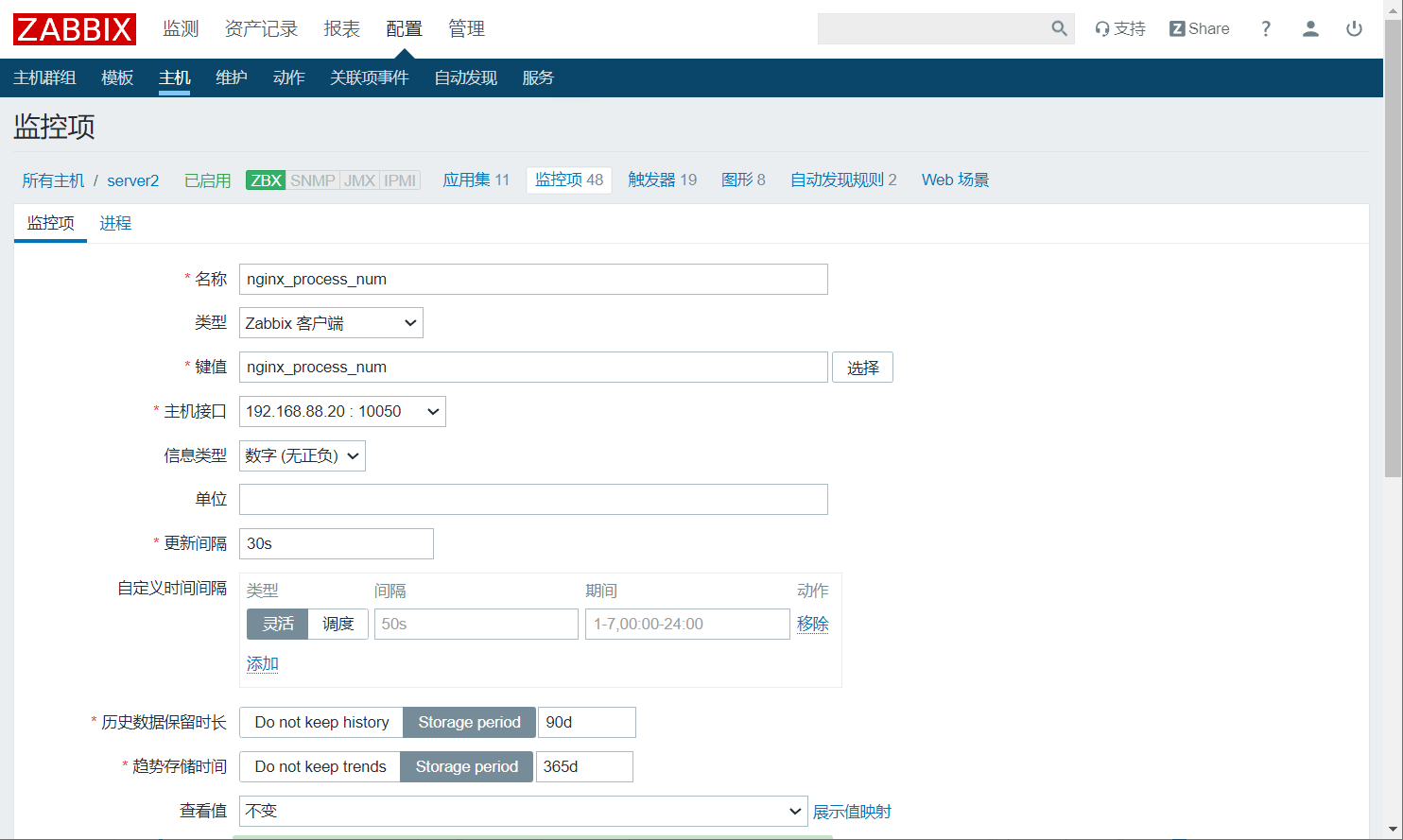Image resolution: width=1403 pixels, height=840 pixels.
Task: Click the page vertical scrollbar
Action: 1393,283
